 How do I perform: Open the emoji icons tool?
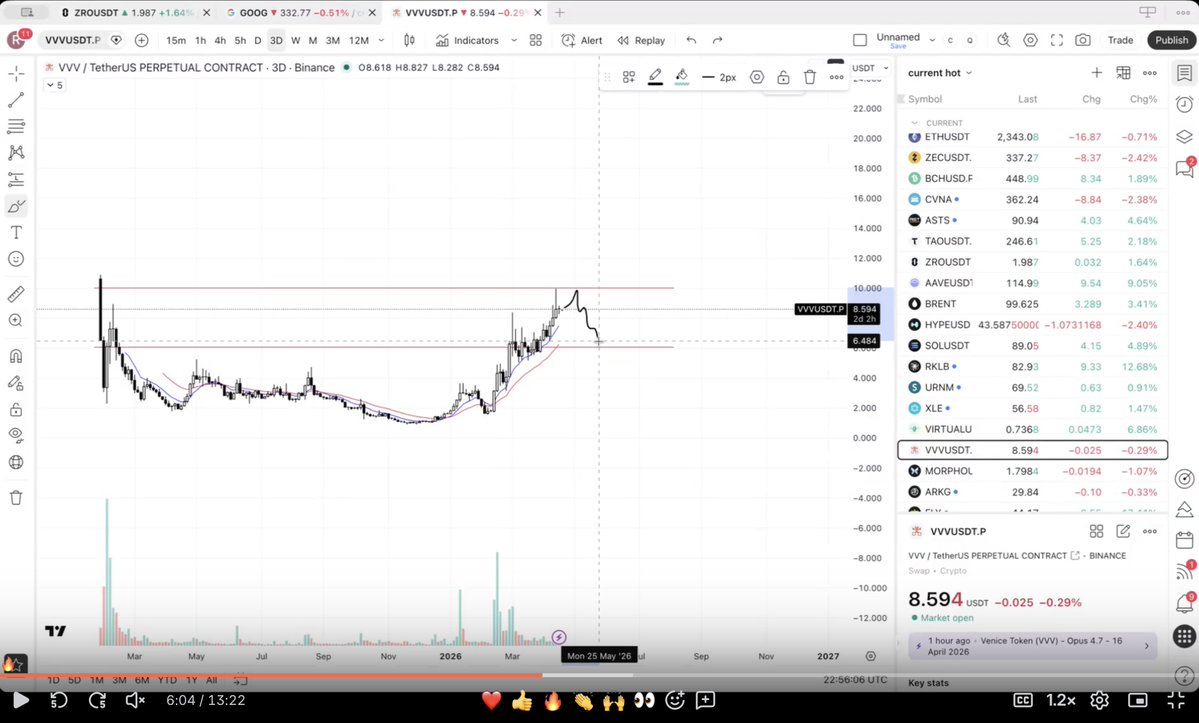click(x=16, y=259)
